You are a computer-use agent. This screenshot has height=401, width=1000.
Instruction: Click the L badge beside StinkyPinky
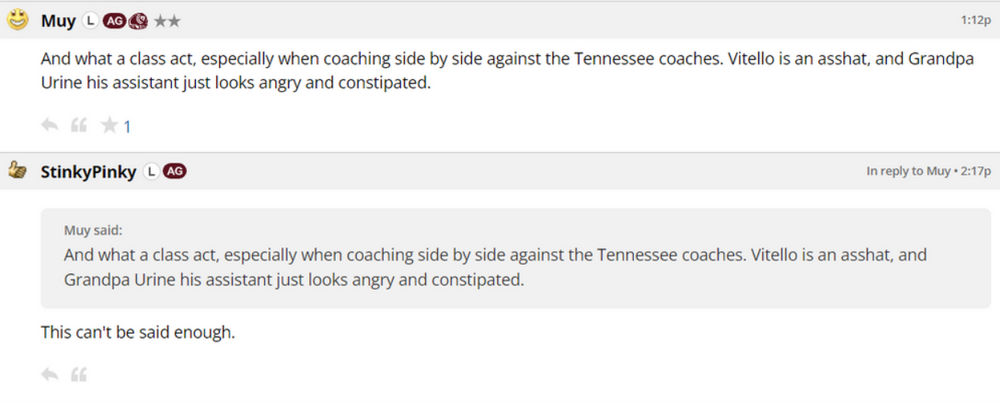[151, 172]
